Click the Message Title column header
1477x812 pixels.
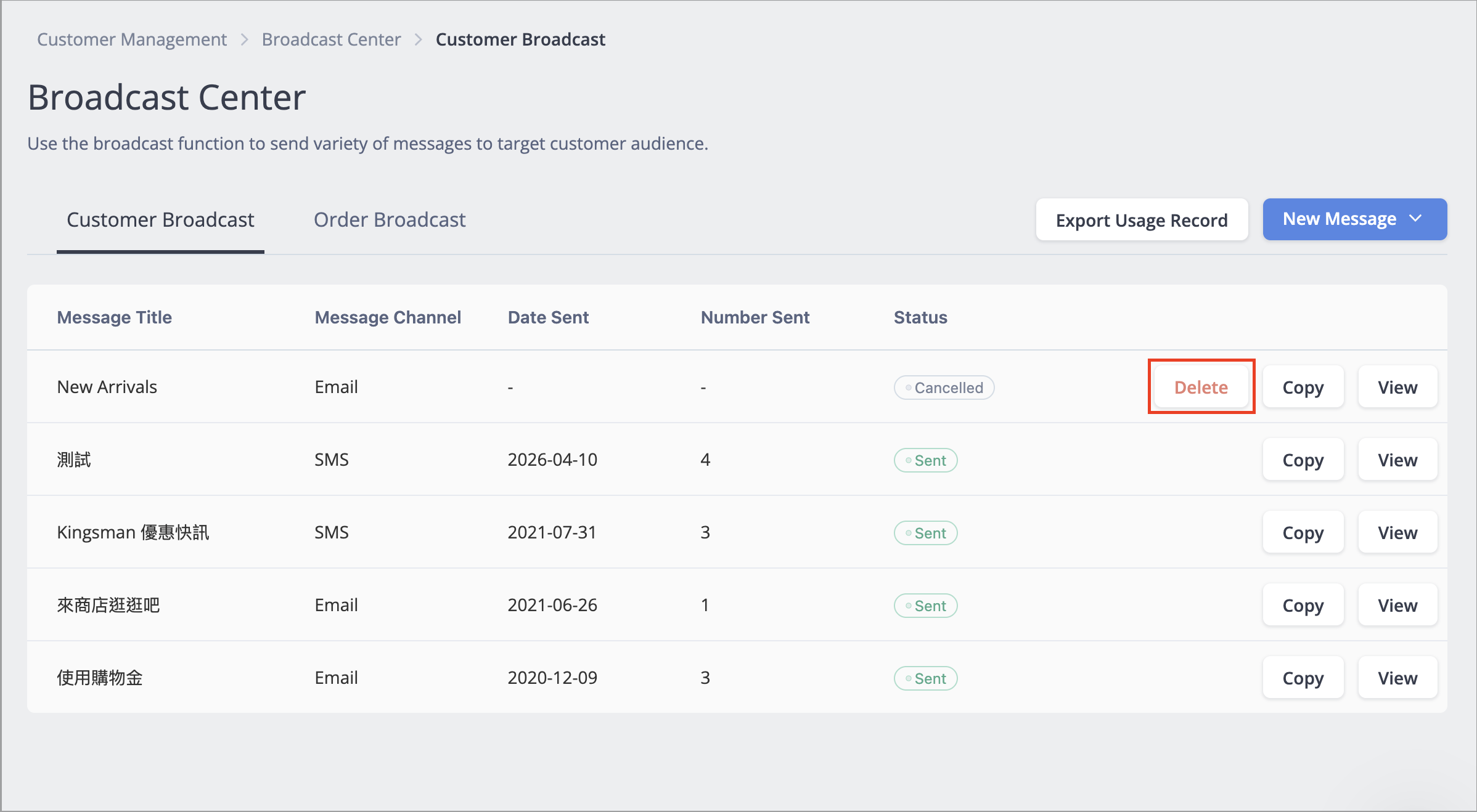pos(114,317)
